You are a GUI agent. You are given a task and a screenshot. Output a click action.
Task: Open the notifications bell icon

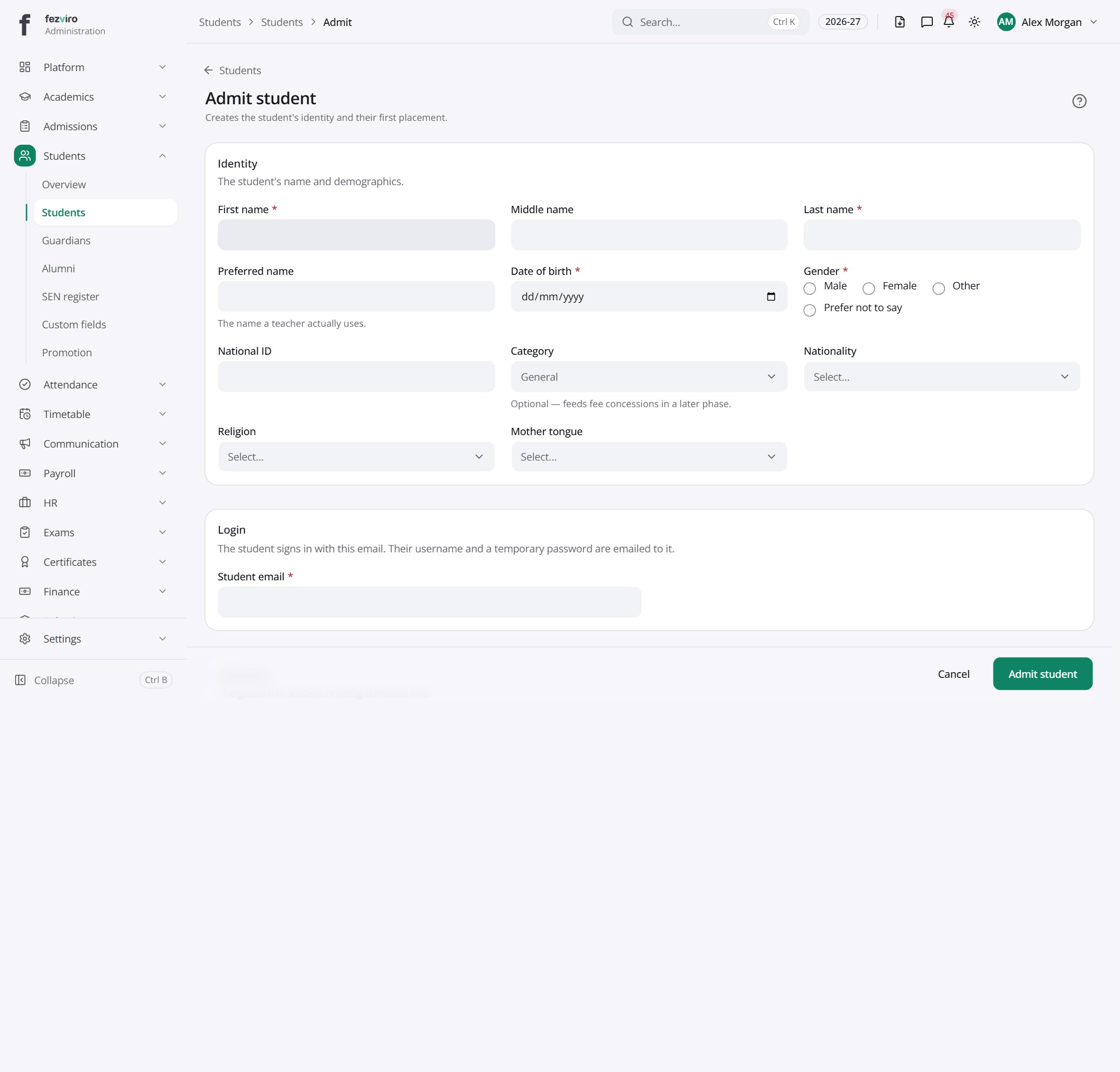(x=948, y=22)
